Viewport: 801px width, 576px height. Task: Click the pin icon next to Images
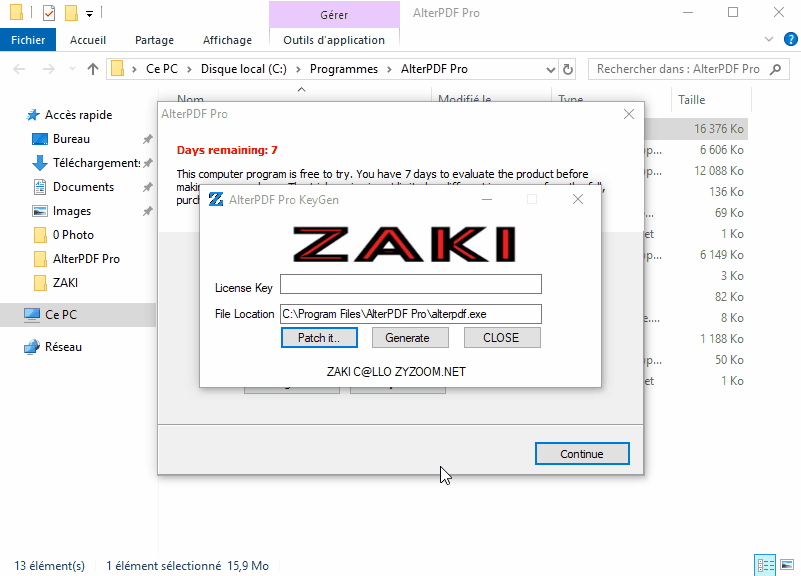point(148,211)
